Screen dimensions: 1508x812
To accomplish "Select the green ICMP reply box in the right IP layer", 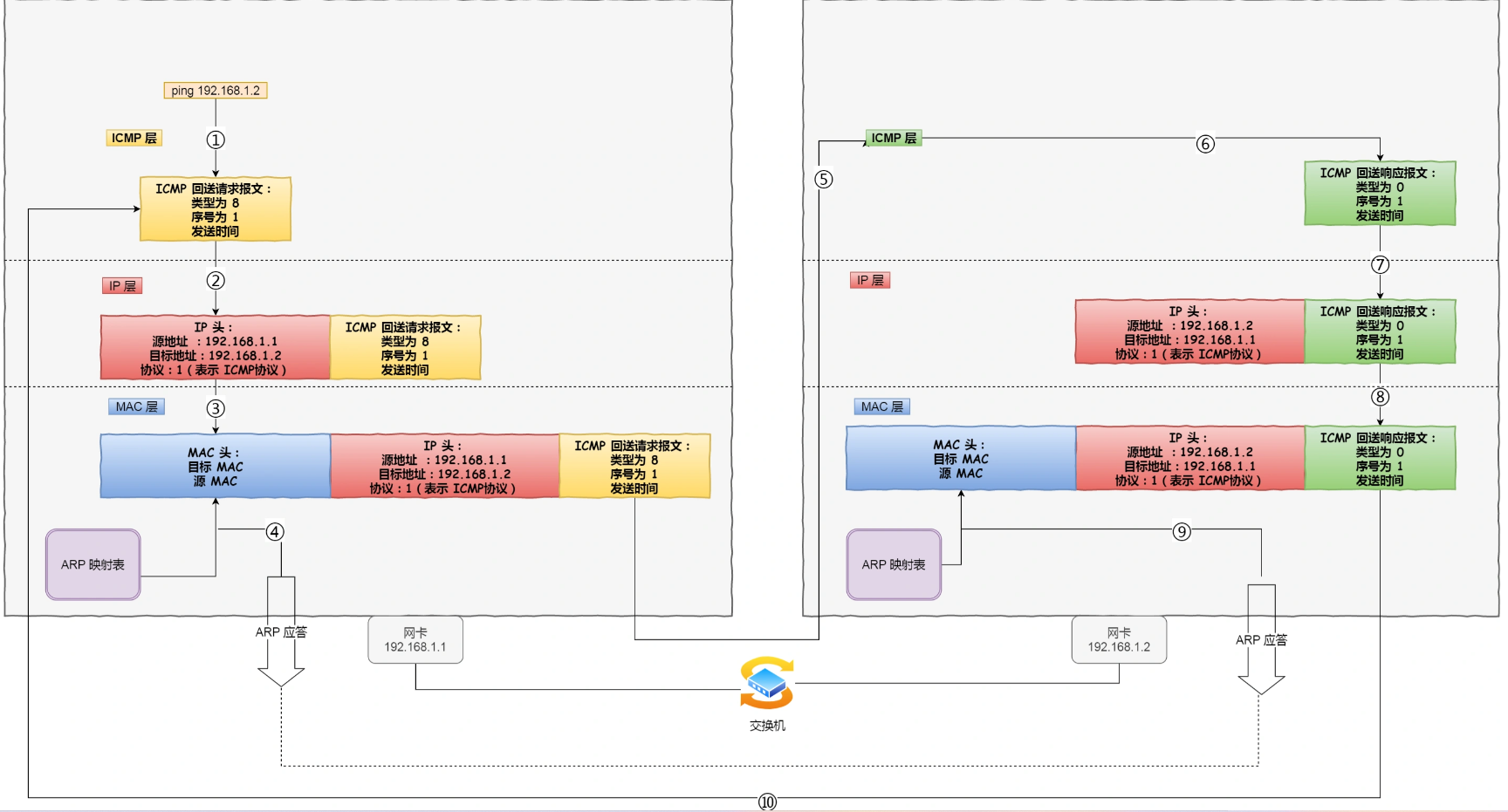I will [x=1381, y=331].
